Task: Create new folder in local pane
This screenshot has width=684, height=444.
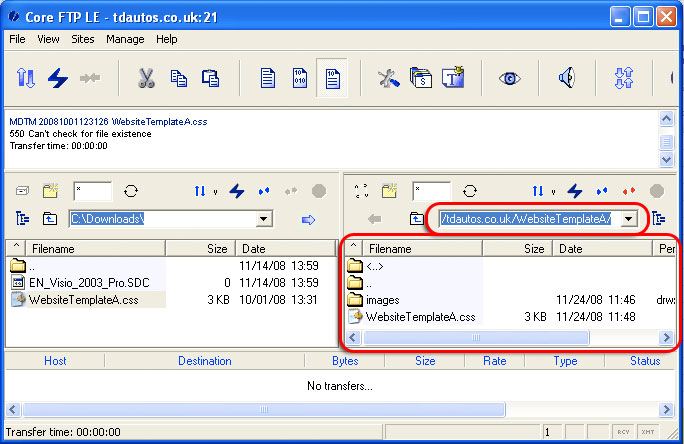Action: click(50, 191)
